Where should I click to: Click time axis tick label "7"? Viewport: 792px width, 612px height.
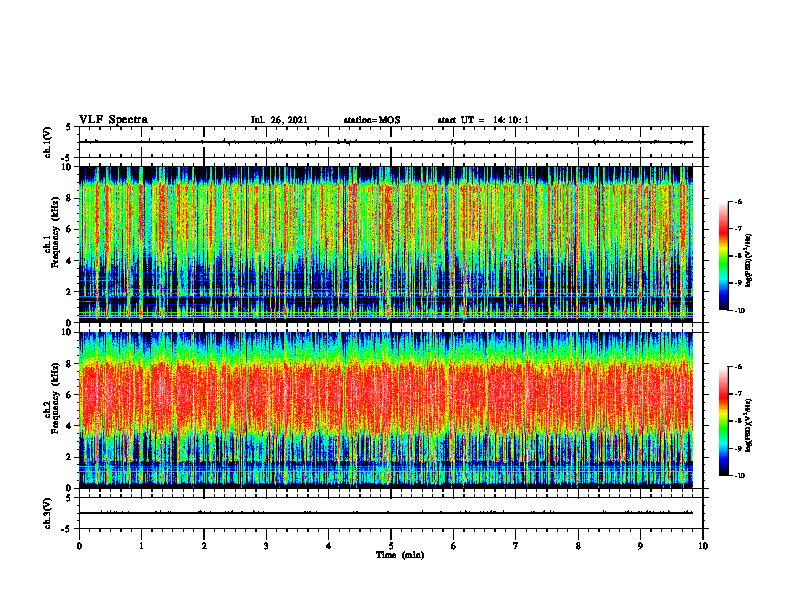pos(516,546)
